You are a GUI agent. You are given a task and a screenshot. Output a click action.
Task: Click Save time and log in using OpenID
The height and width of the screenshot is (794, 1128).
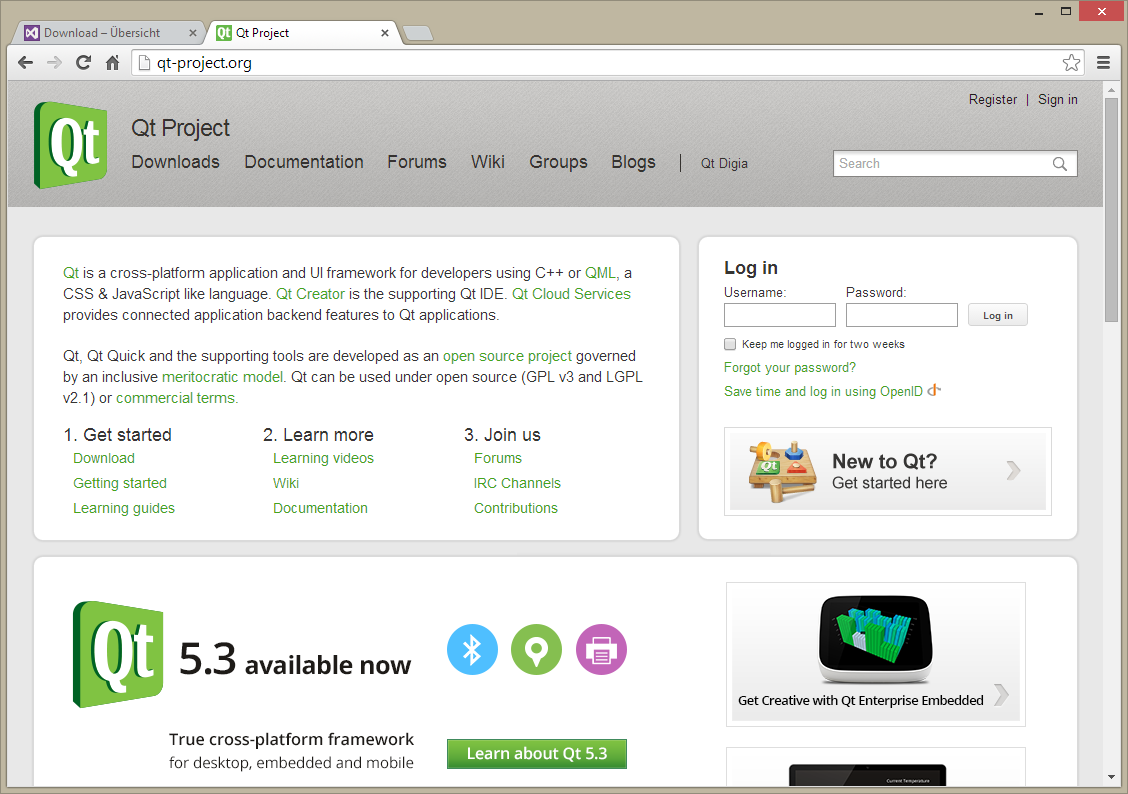pyautogui.click(x=823, y=391)
